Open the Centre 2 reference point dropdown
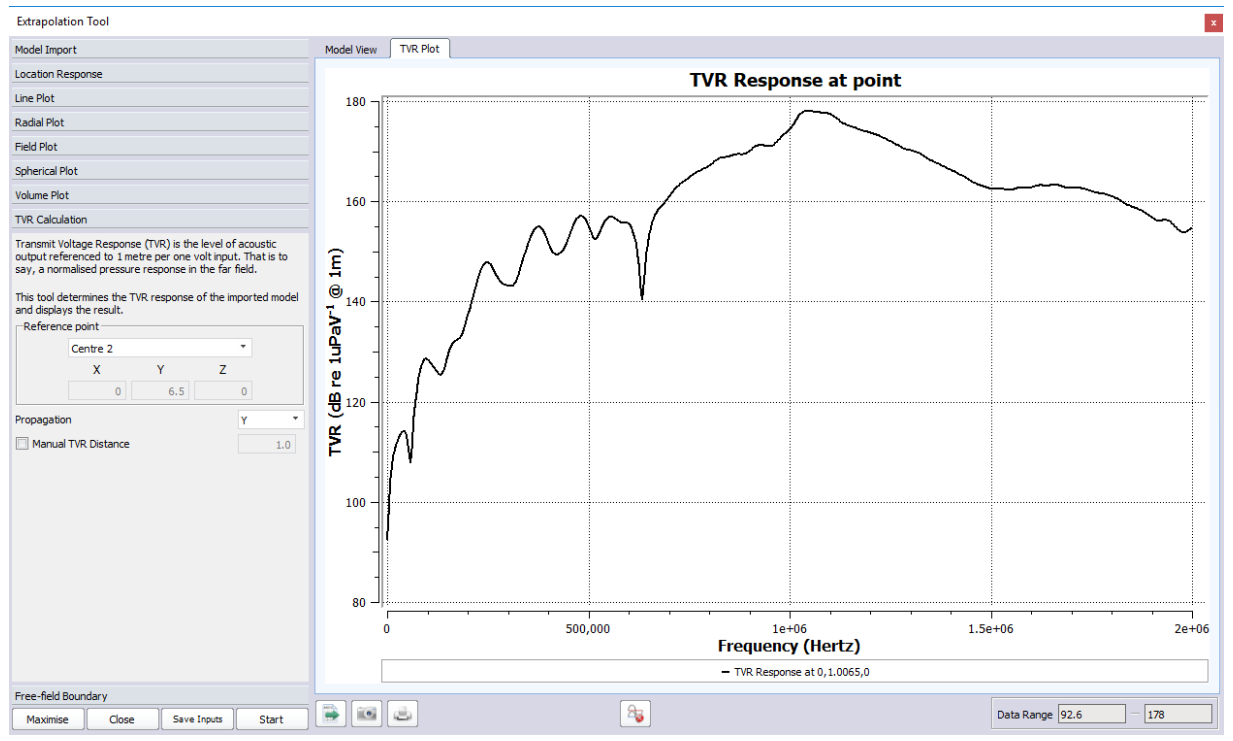 pyautogui.click(x=159, y=348)
